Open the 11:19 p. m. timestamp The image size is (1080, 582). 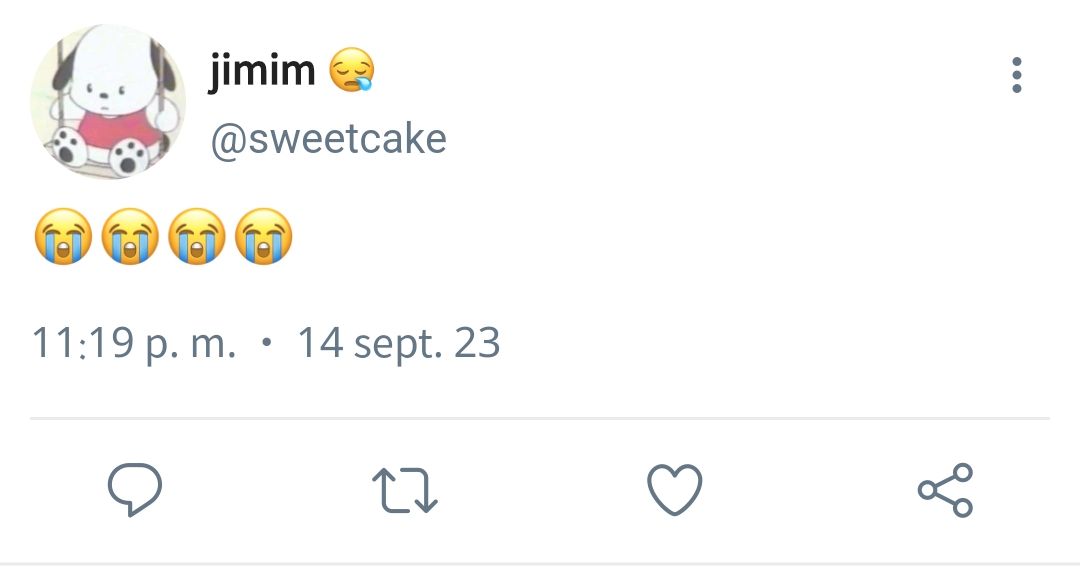[x=134, y=343]
